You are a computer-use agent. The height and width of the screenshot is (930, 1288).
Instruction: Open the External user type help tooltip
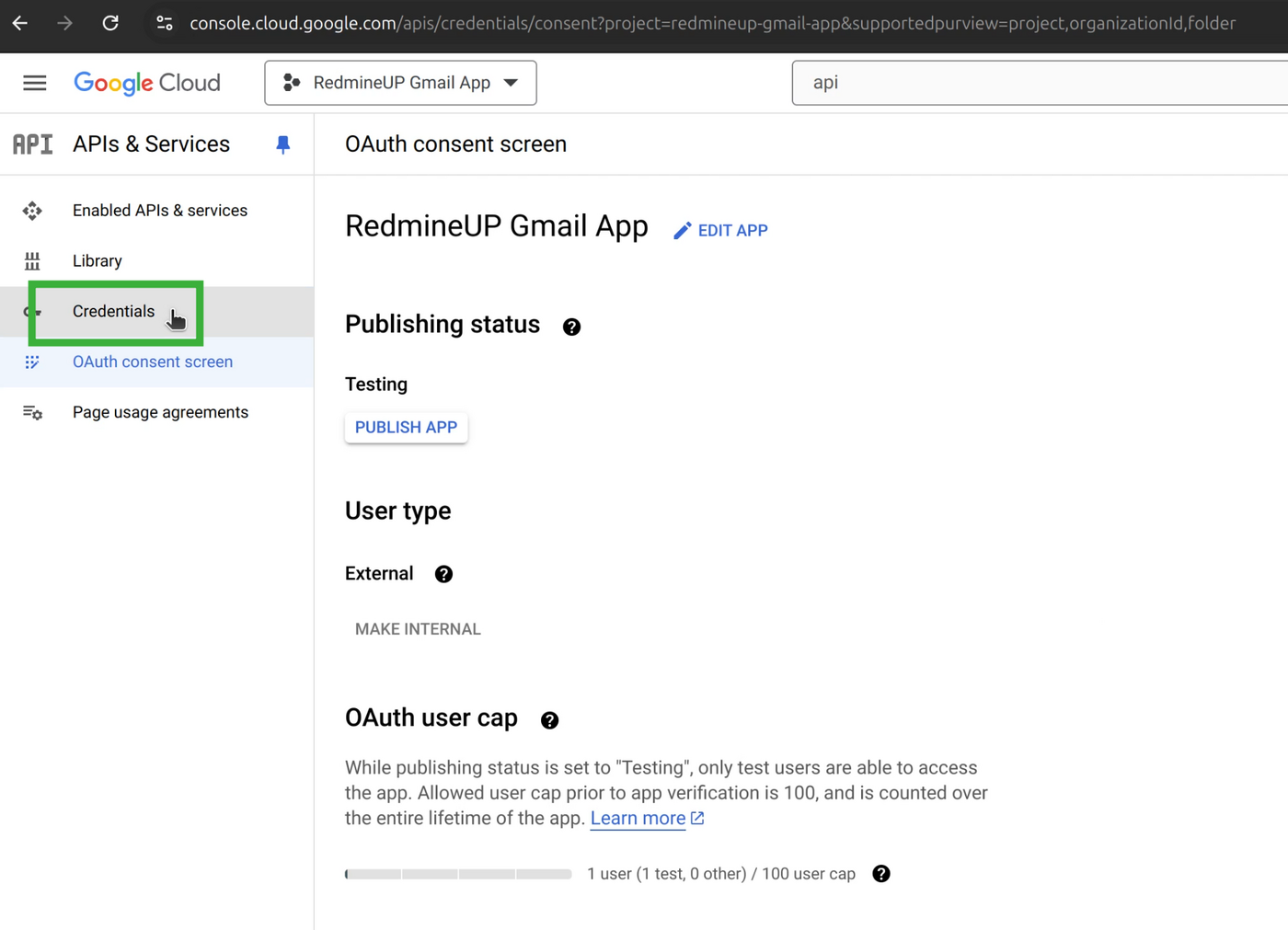coord(443,573)
